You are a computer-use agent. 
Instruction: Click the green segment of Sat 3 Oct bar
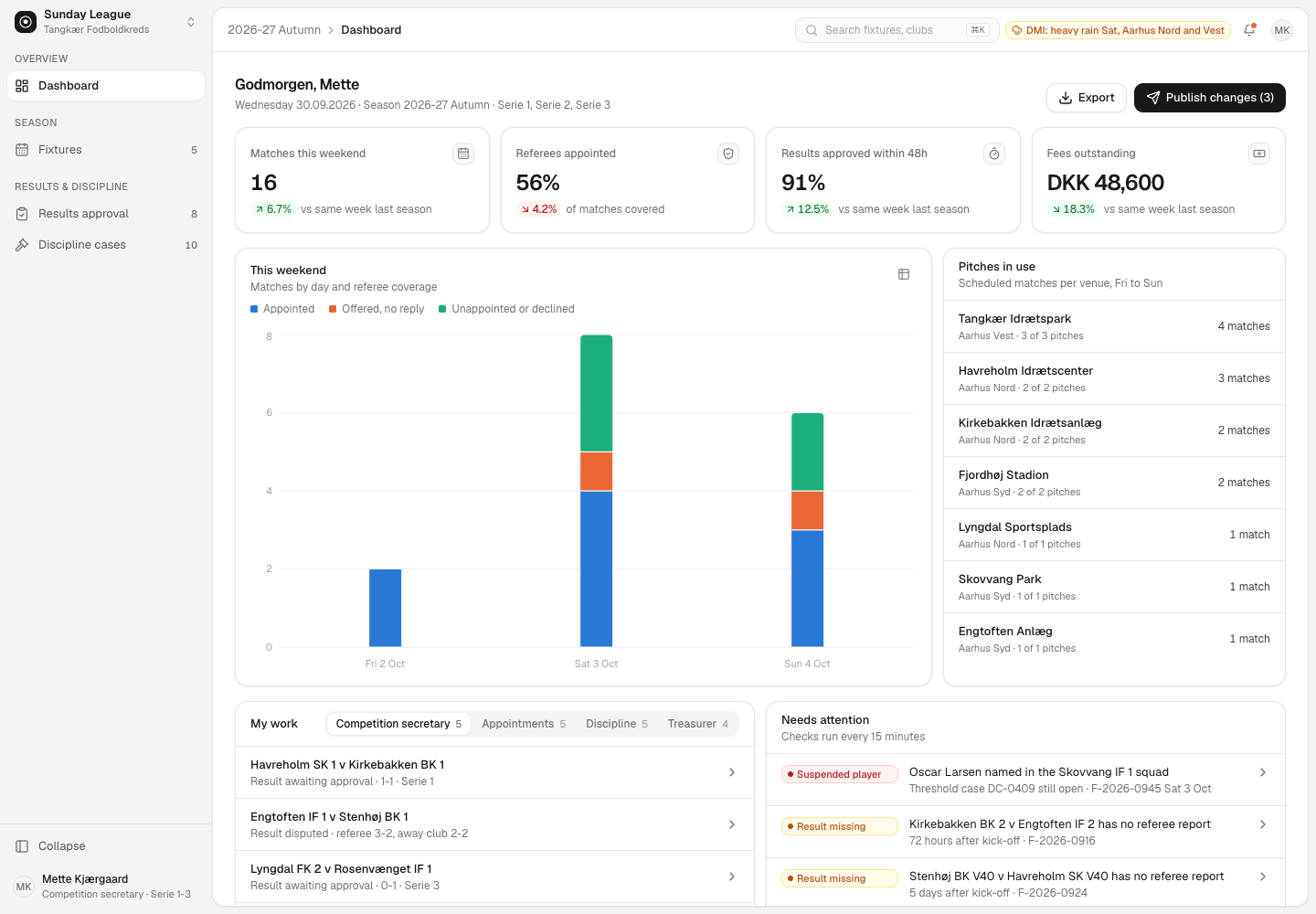point(597,393)
